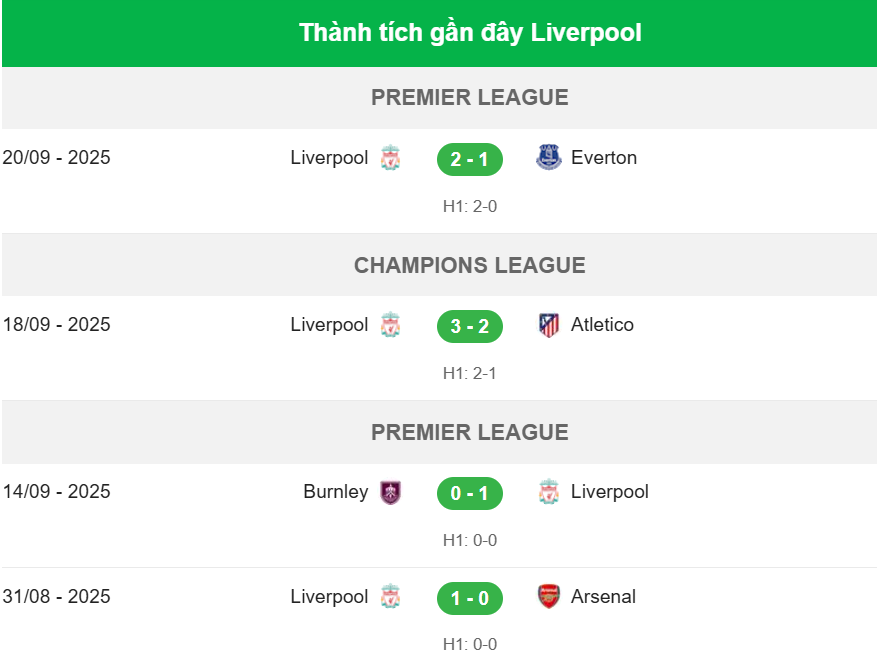Click the 'Thành tích gần đây Liverpool' title
The height and width of the screenshot is (666, 877).
click(470, 33)
